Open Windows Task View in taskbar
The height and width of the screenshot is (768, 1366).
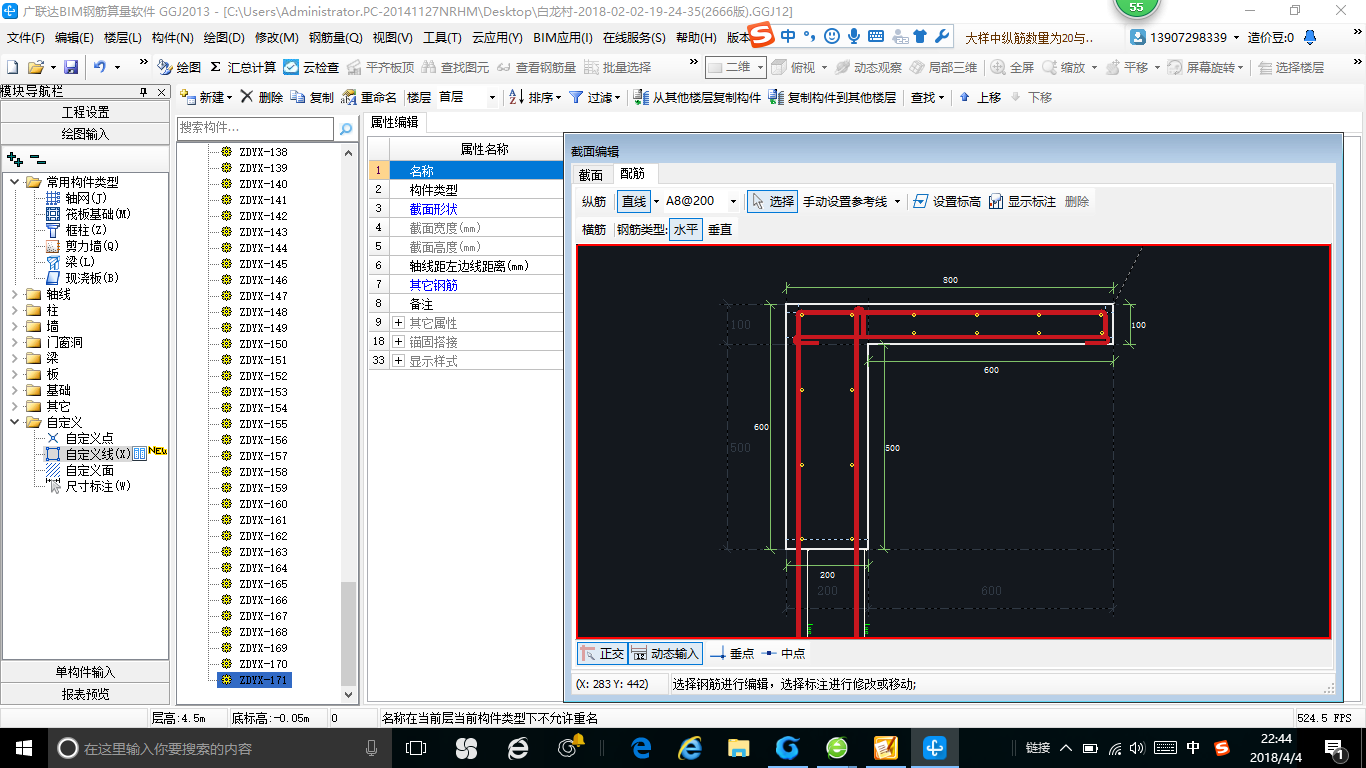click(x=415, y=747)
